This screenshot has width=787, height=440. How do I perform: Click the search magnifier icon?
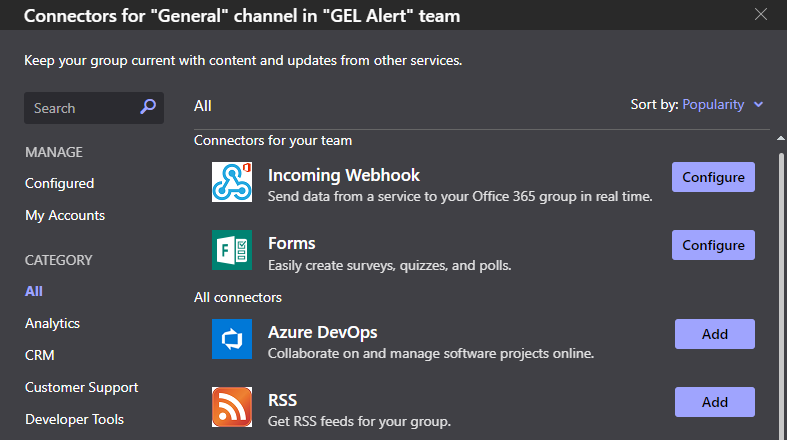pyautogui.click(x=148, y=107)
